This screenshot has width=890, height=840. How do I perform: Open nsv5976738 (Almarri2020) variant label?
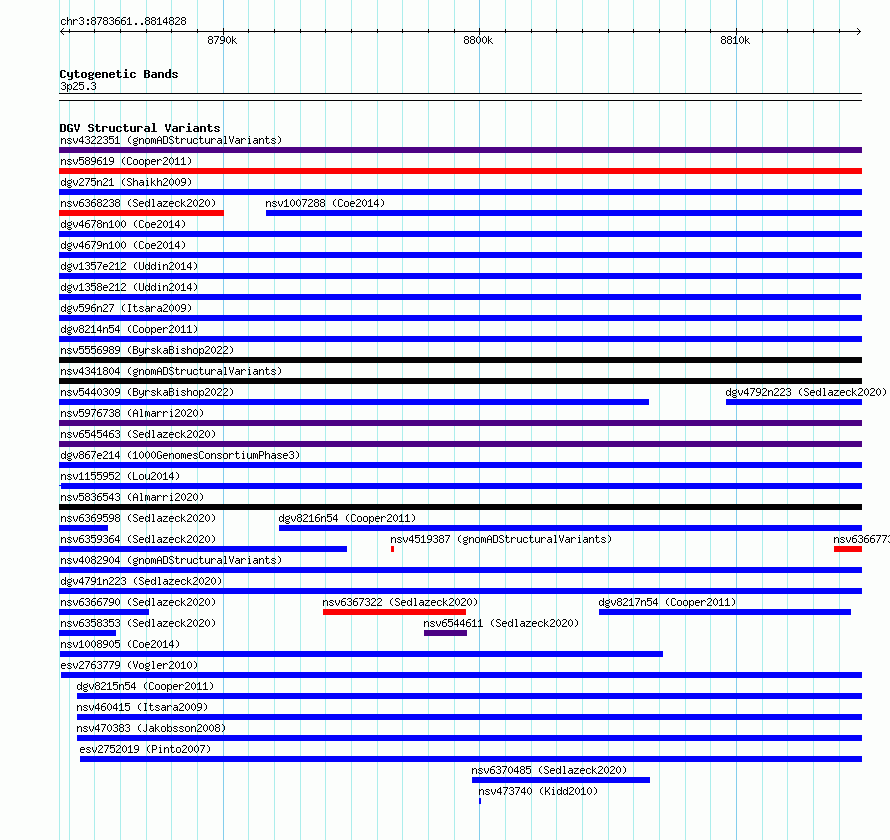tap(132, 413)
